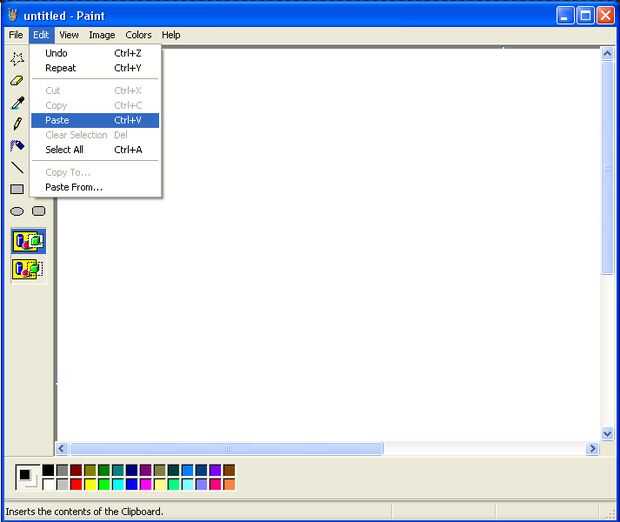
Task: Select the Eraser tool
Action: click(x=17, y=81)
